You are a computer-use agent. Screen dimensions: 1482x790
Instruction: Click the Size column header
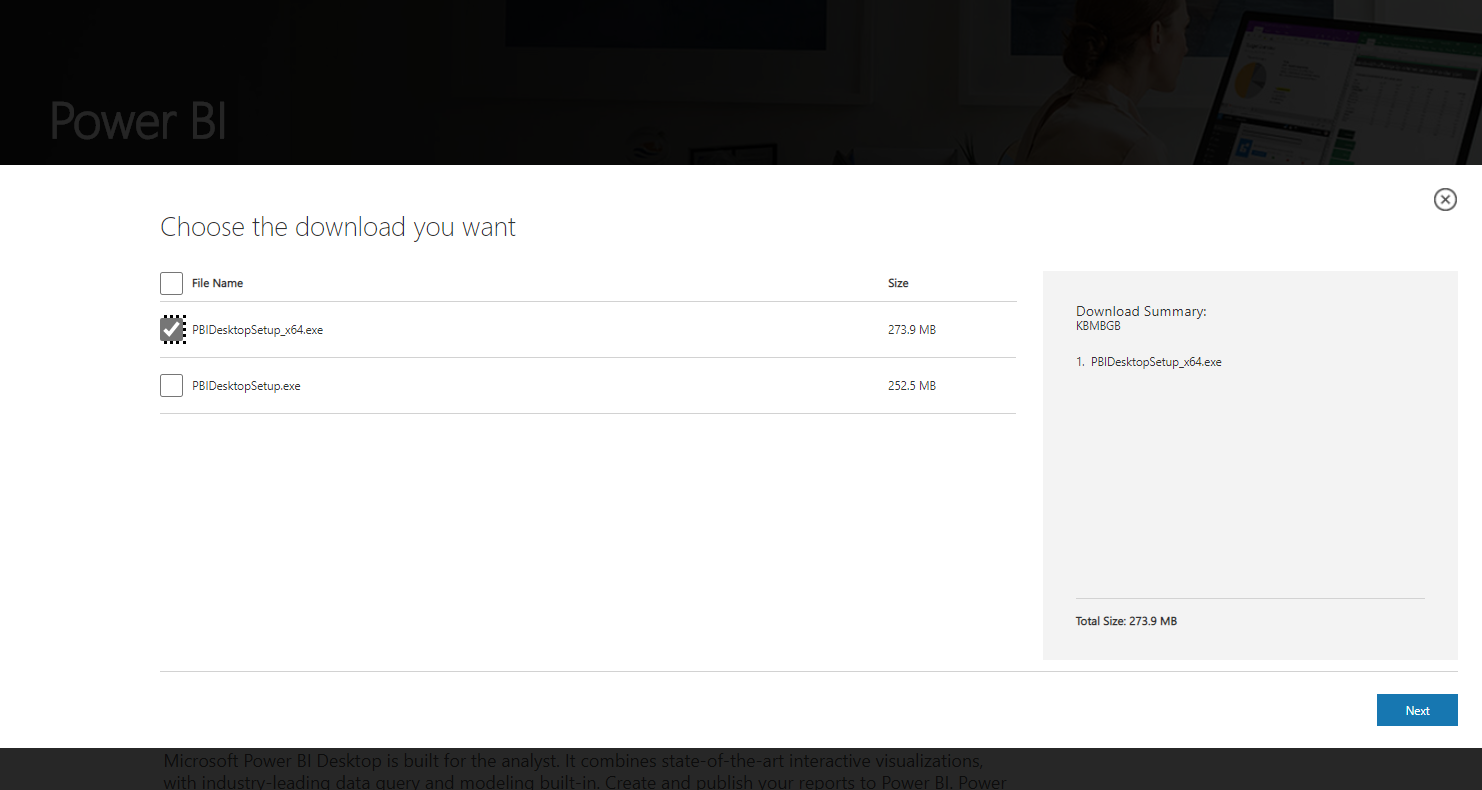pyautogui.click(x=898, y=283)
